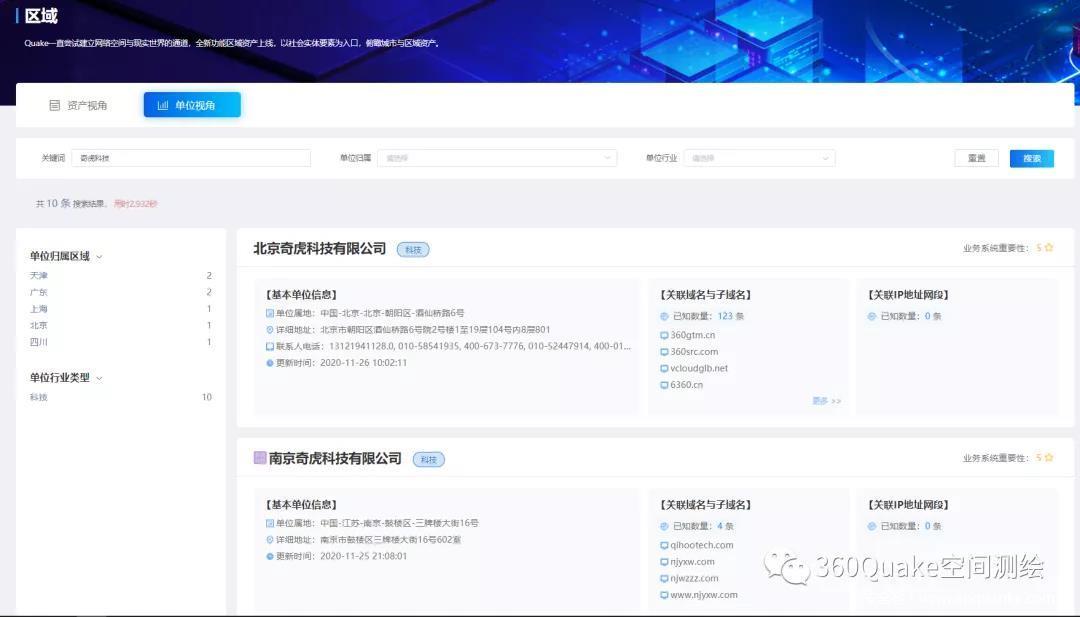Open the 单位行业 dropdown

[759, 158]
